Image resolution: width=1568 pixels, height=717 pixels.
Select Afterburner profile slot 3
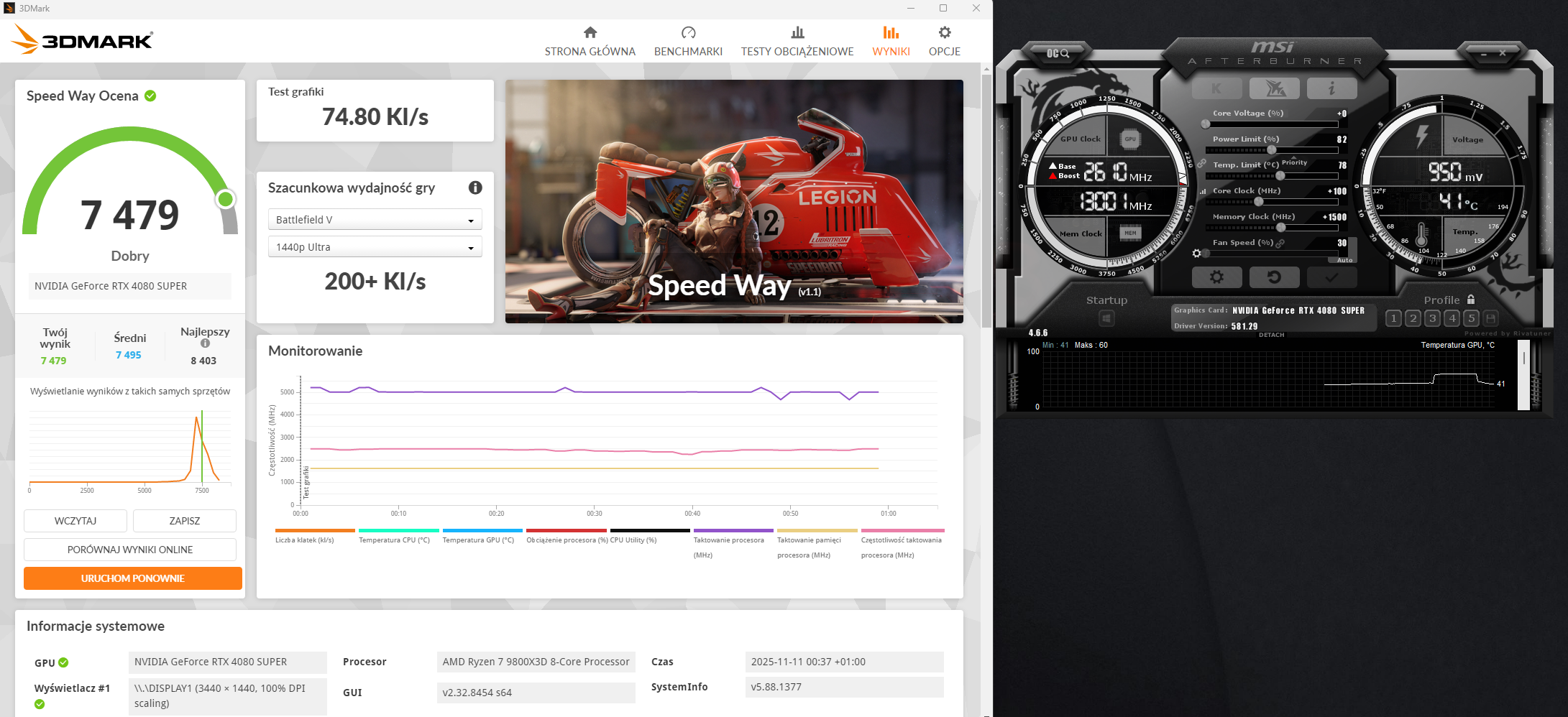pyautogui.click(x=1432, y=318)
